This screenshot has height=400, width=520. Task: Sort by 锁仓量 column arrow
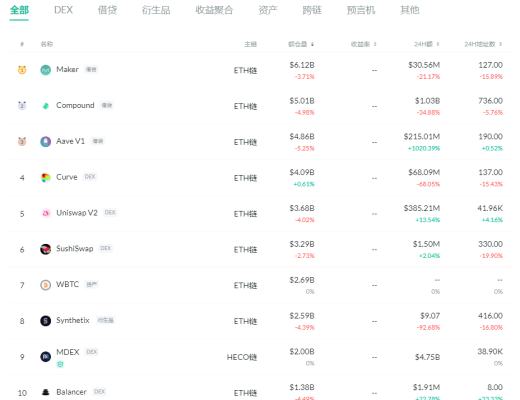312,44
